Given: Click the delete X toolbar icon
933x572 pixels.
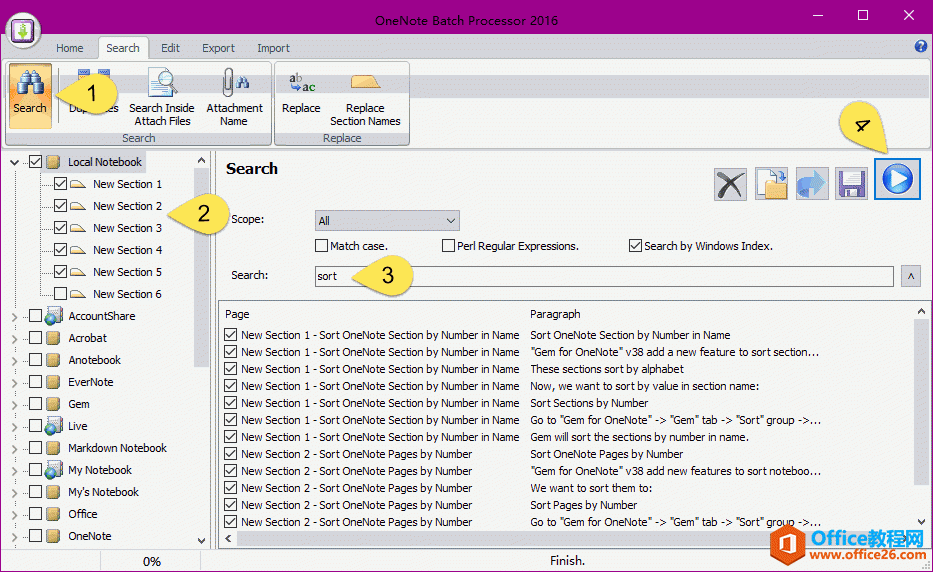Looking at the screenshot, I should [x=730, y=184].
